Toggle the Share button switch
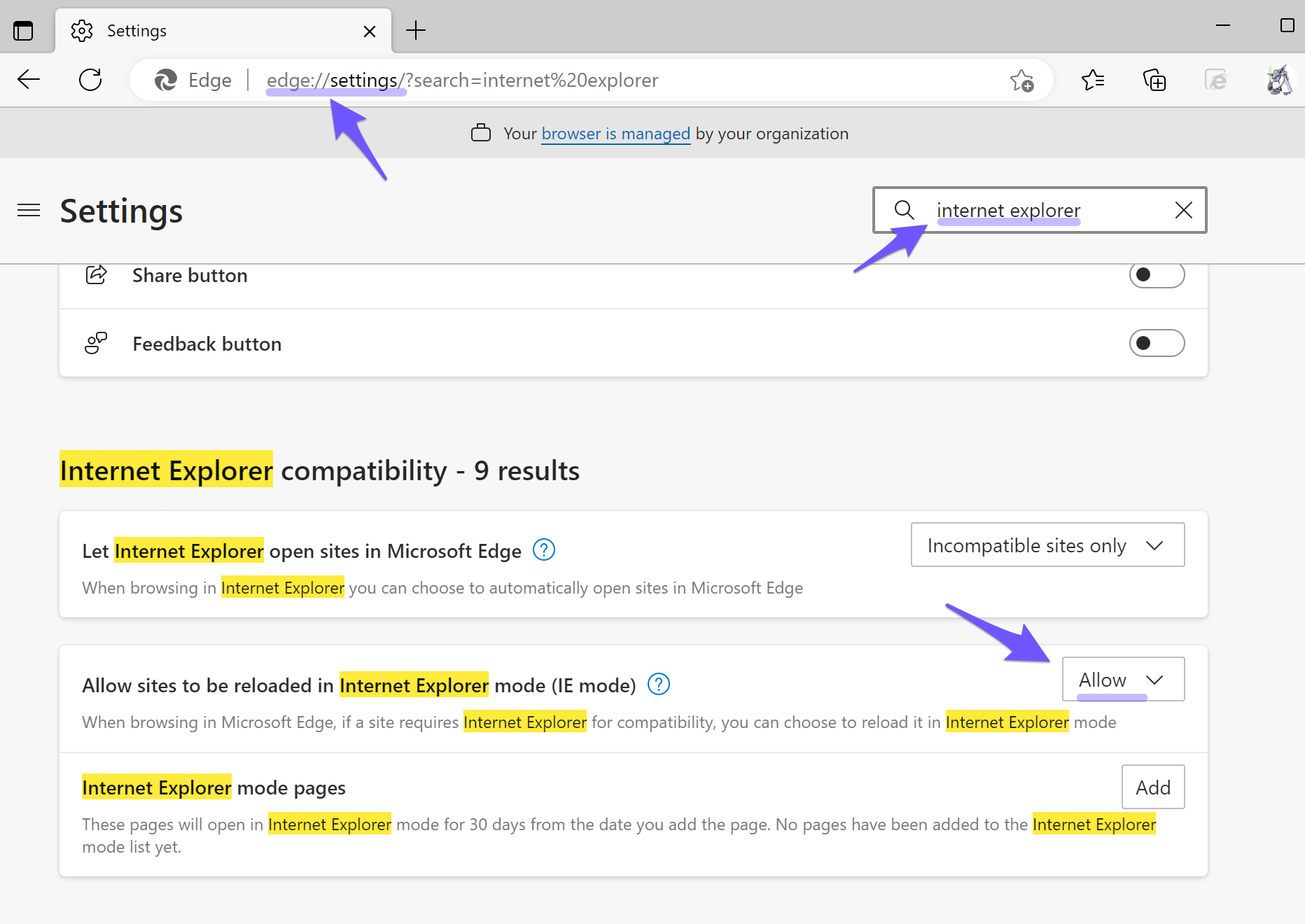Viewport: 1305px width, 924px height. point(1157,274)
